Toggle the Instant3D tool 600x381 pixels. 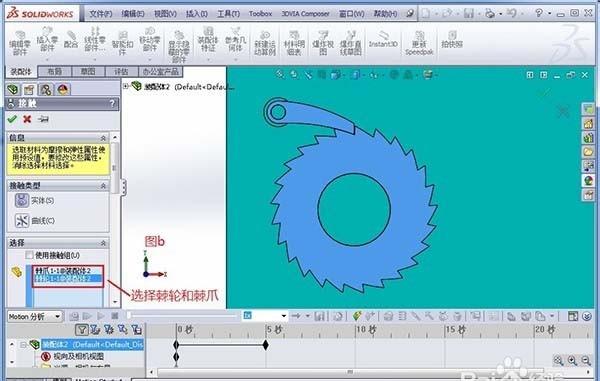click(x=383, y=40)
